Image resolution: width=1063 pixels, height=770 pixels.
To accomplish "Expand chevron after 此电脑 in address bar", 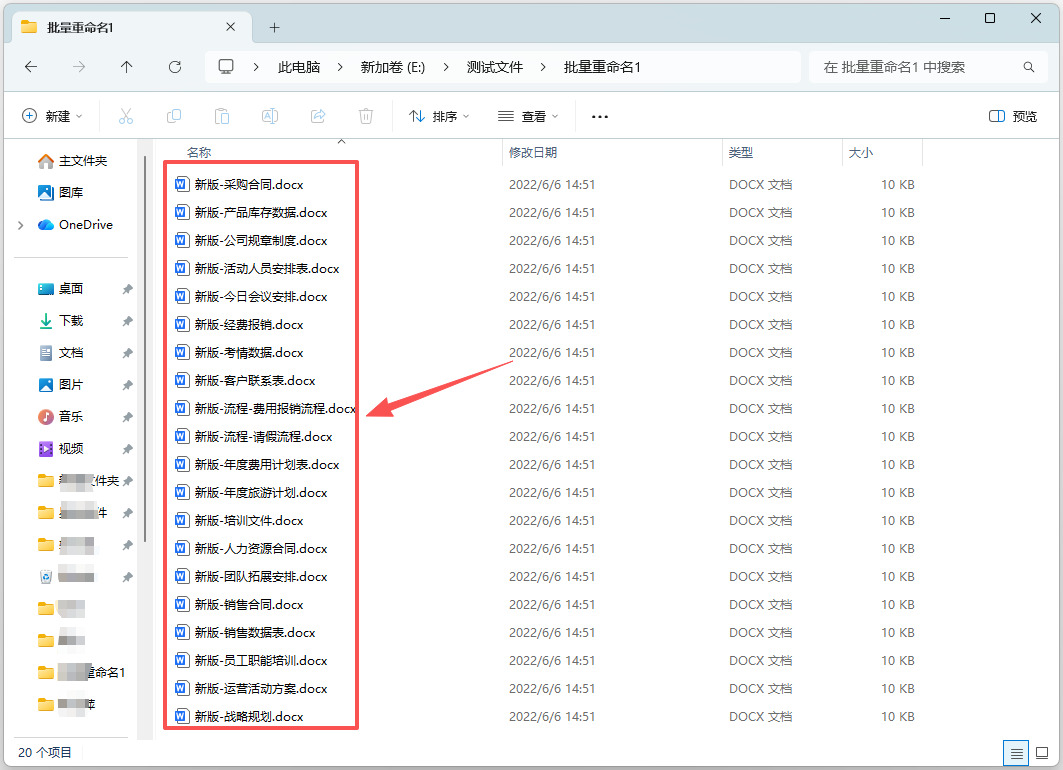I will (x=340, y=67).
